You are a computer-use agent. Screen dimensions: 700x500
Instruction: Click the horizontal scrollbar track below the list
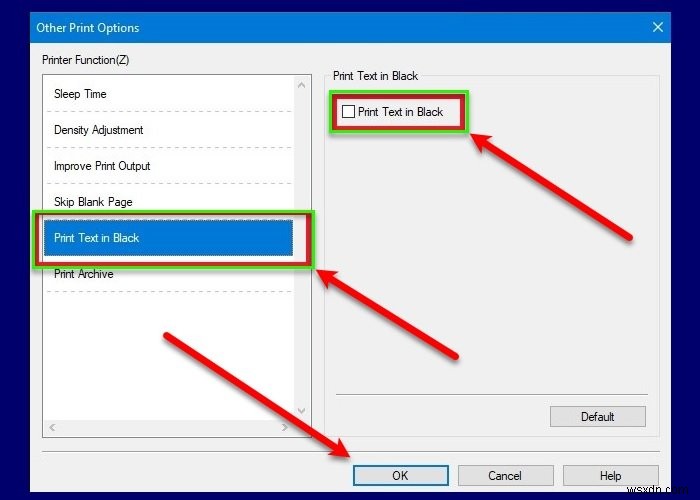point(168,427)
